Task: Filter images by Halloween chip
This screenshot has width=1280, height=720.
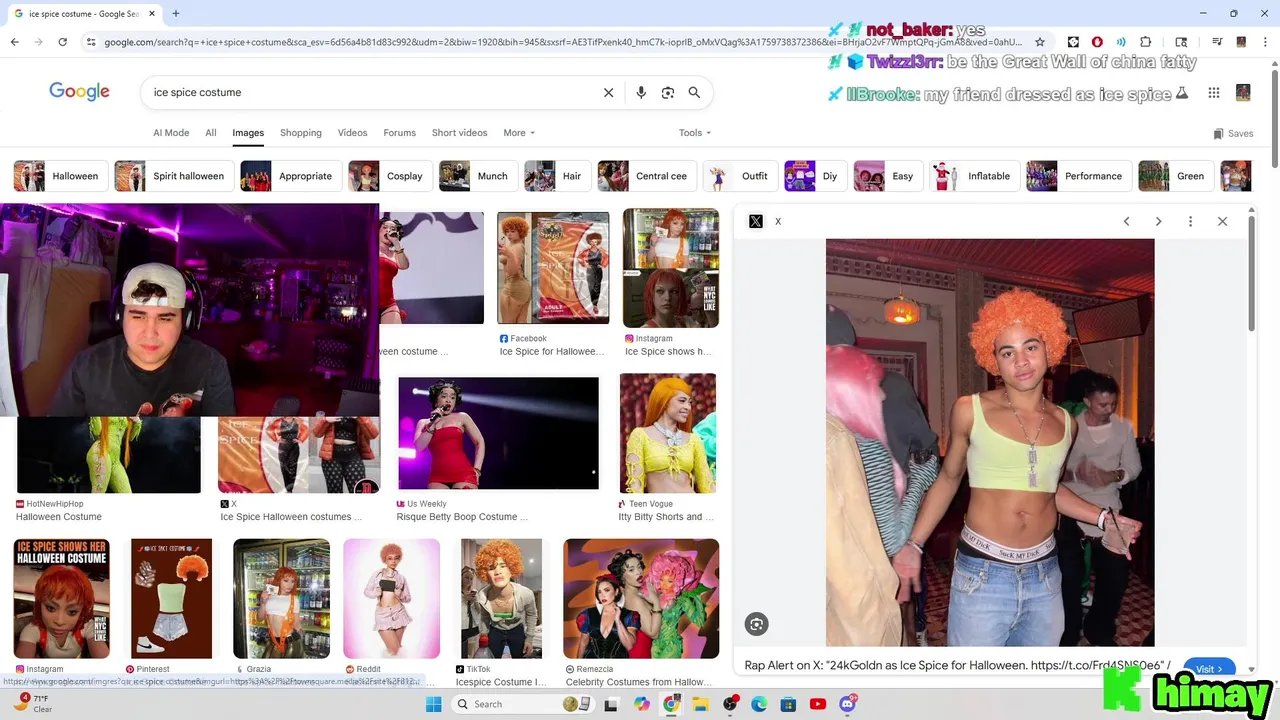Action: 61,176
